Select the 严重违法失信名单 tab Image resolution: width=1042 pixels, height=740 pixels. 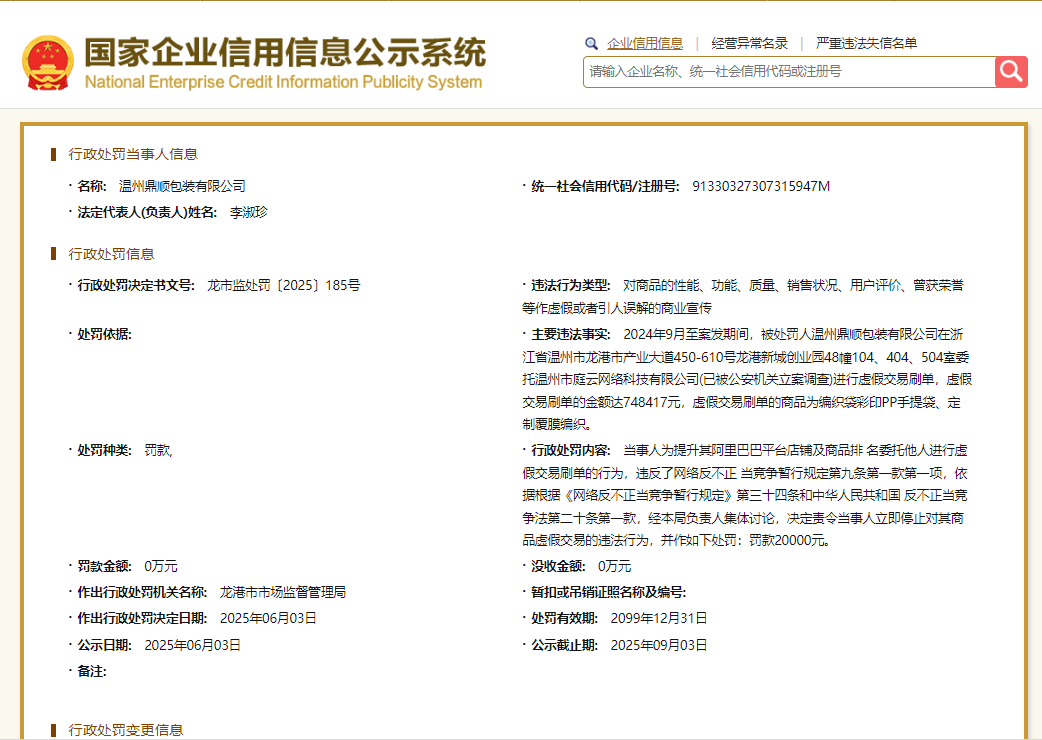coord(867,44)
